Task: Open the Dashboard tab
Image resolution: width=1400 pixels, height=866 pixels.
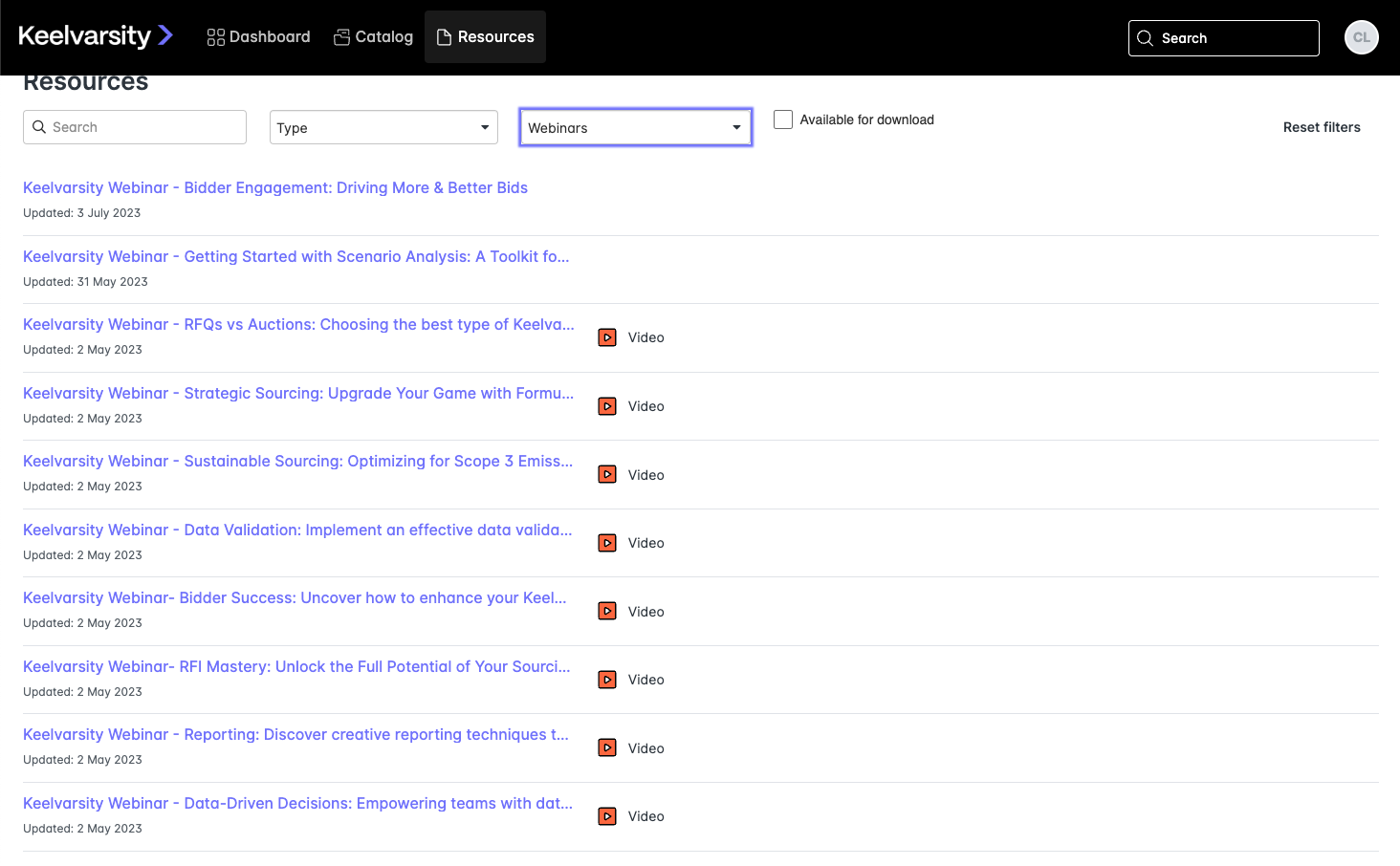Action: tap(259, 37)
